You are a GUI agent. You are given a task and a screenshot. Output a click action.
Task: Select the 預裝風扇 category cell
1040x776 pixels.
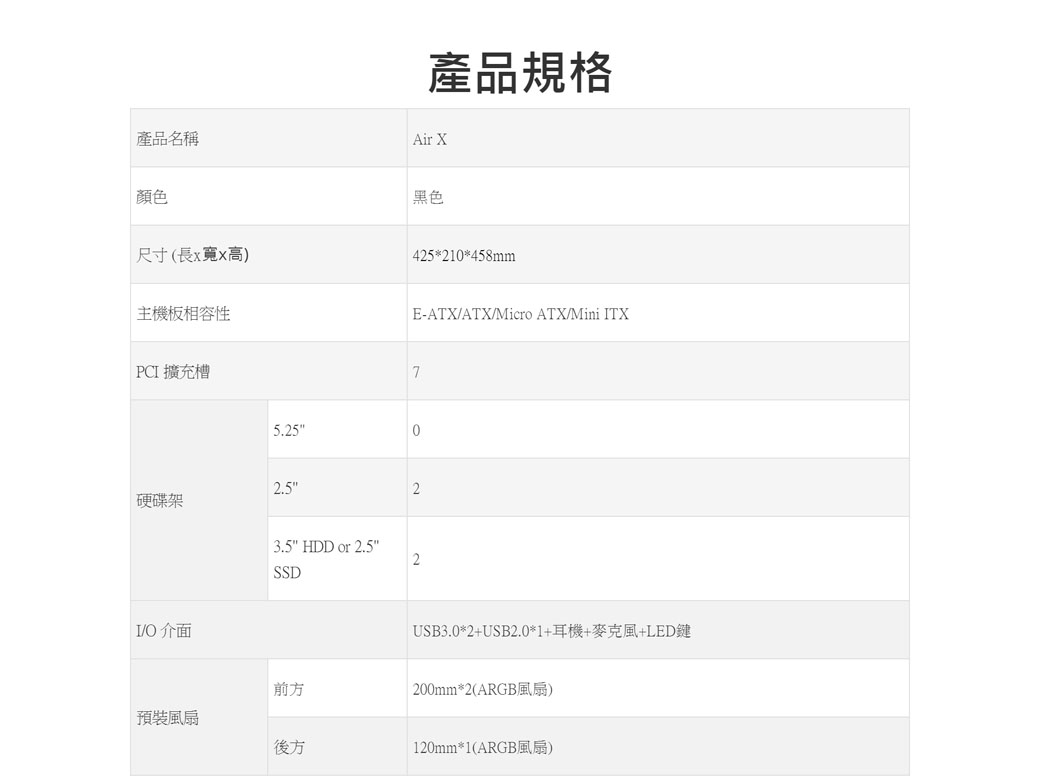point(168,718)
